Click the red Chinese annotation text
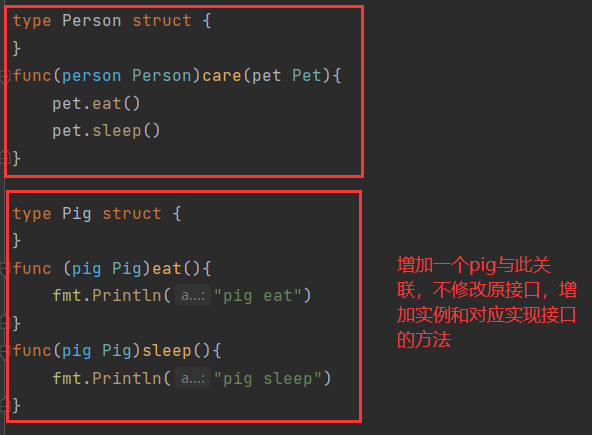Screen dimensions: 592x435 [x=486, y=302]
